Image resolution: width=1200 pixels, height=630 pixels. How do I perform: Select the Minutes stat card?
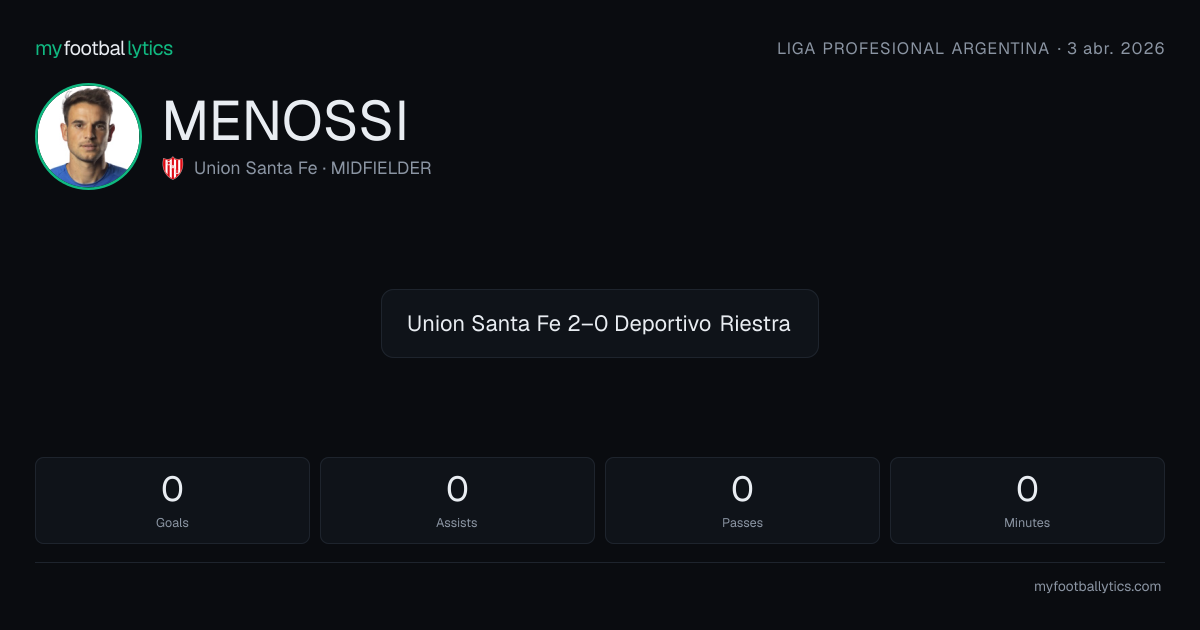click(1027, 500)
